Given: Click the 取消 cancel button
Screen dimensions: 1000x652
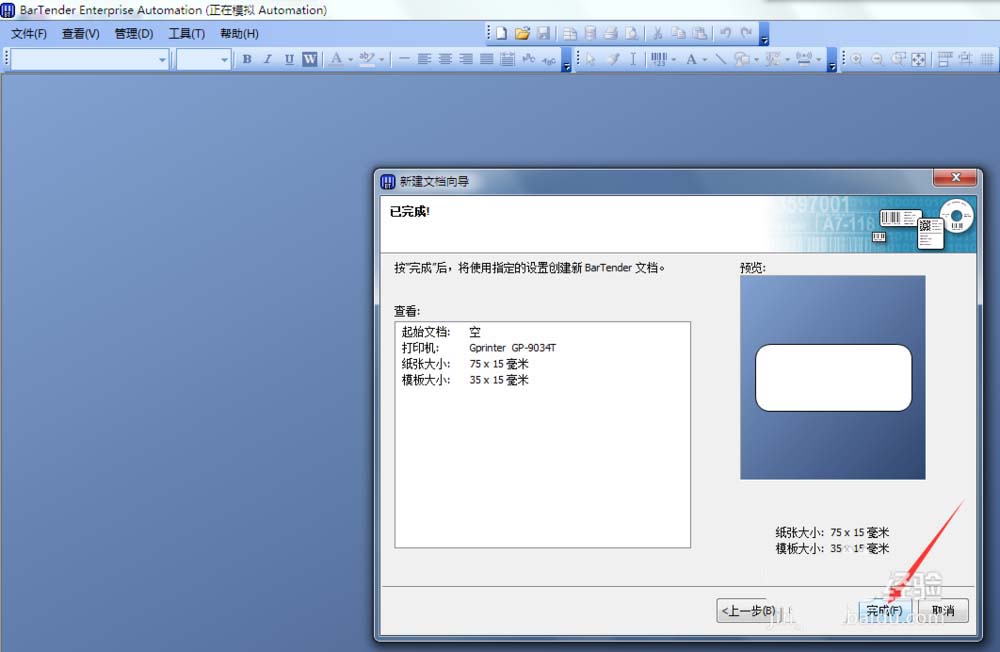Looking at the screenshot, I should (x=943, y=611).
